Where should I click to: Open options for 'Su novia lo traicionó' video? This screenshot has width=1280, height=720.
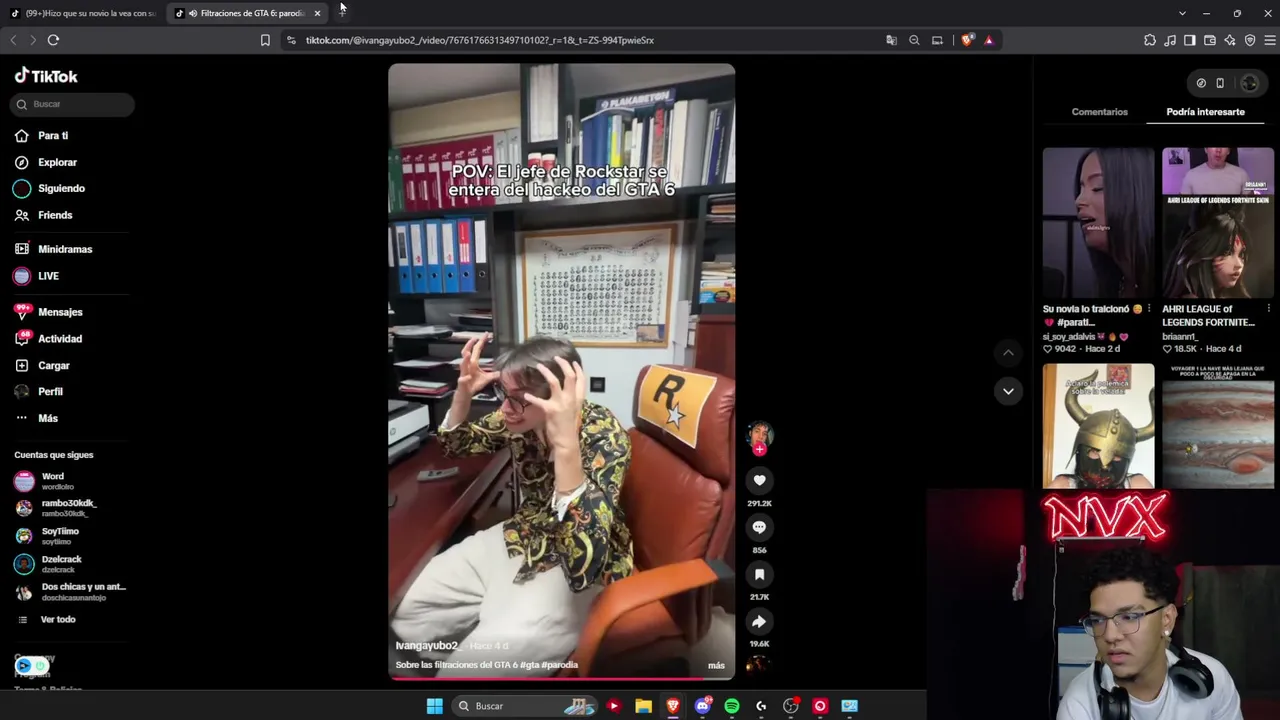1149,309
